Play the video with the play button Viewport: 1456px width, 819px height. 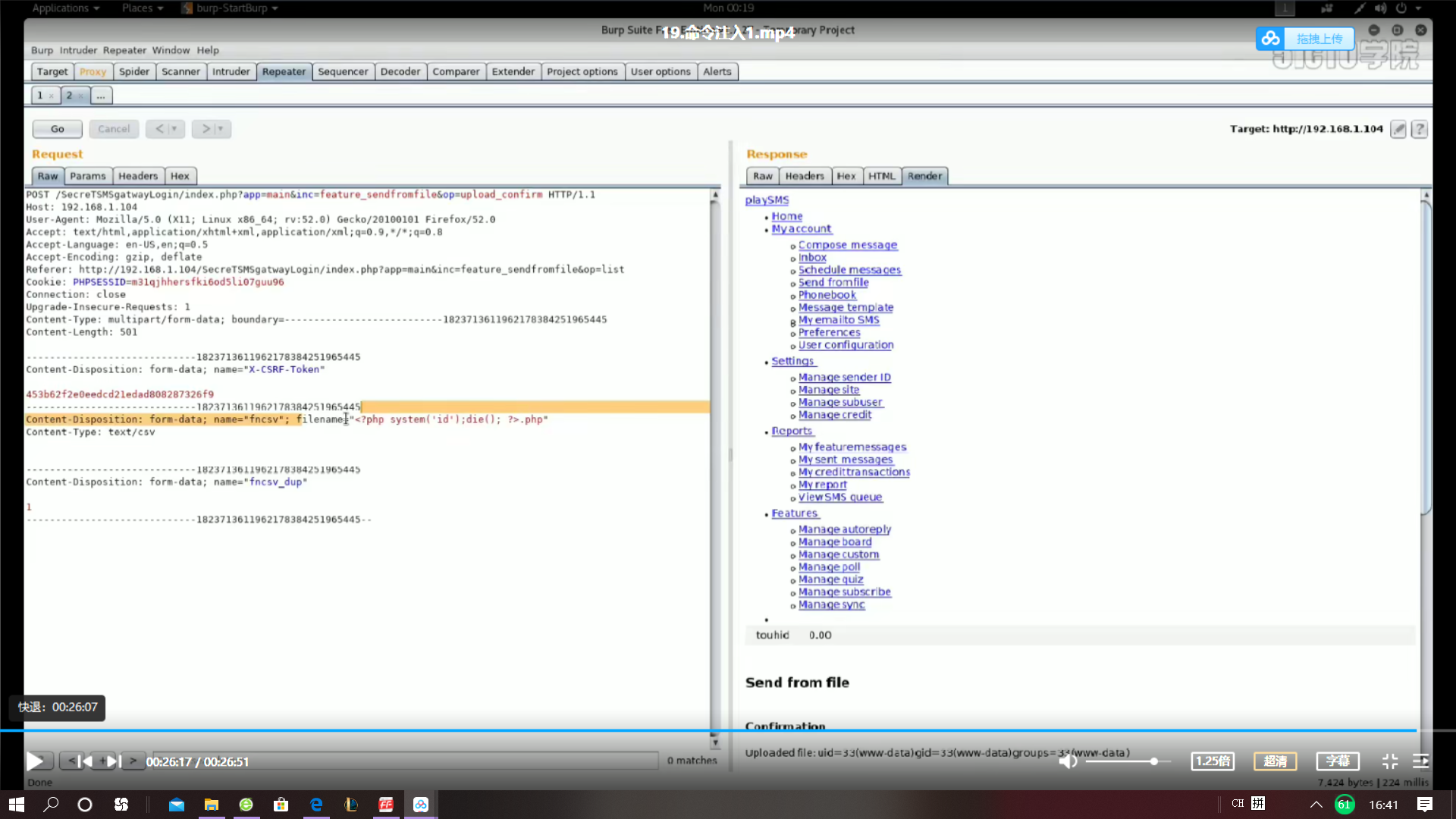pos(35,761)
